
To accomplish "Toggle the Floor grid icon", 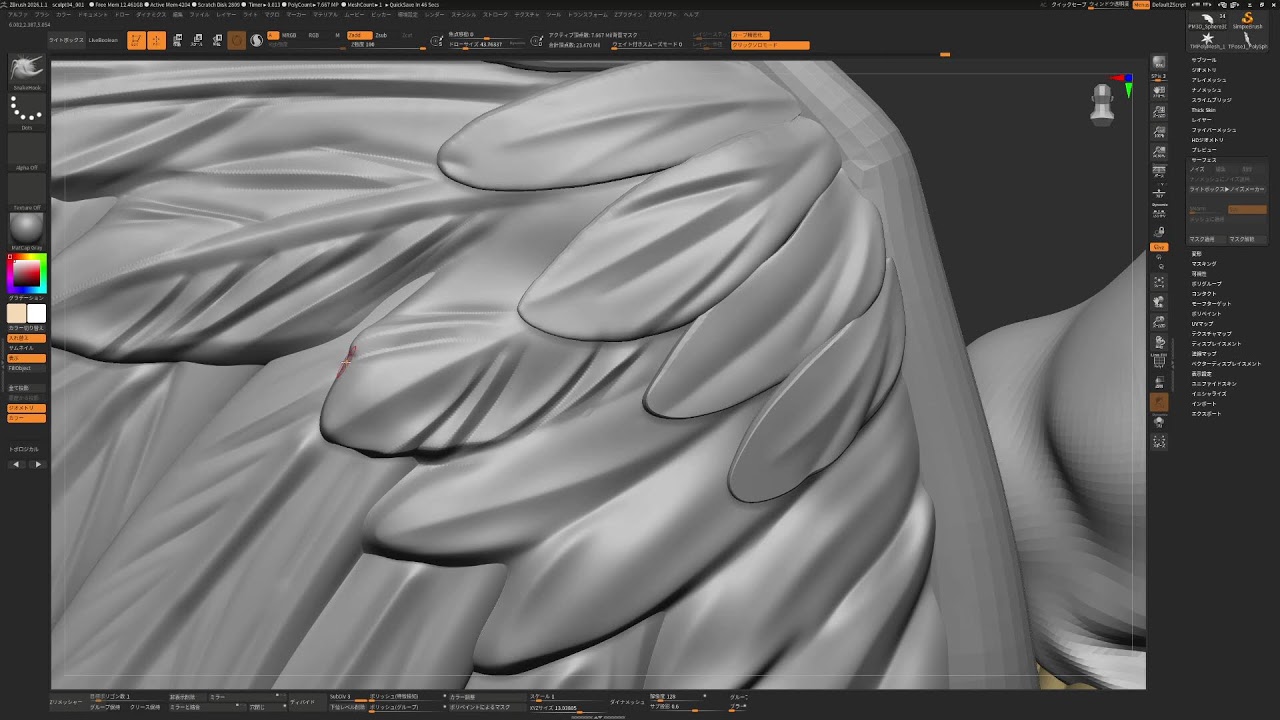I will point(1159,192).
